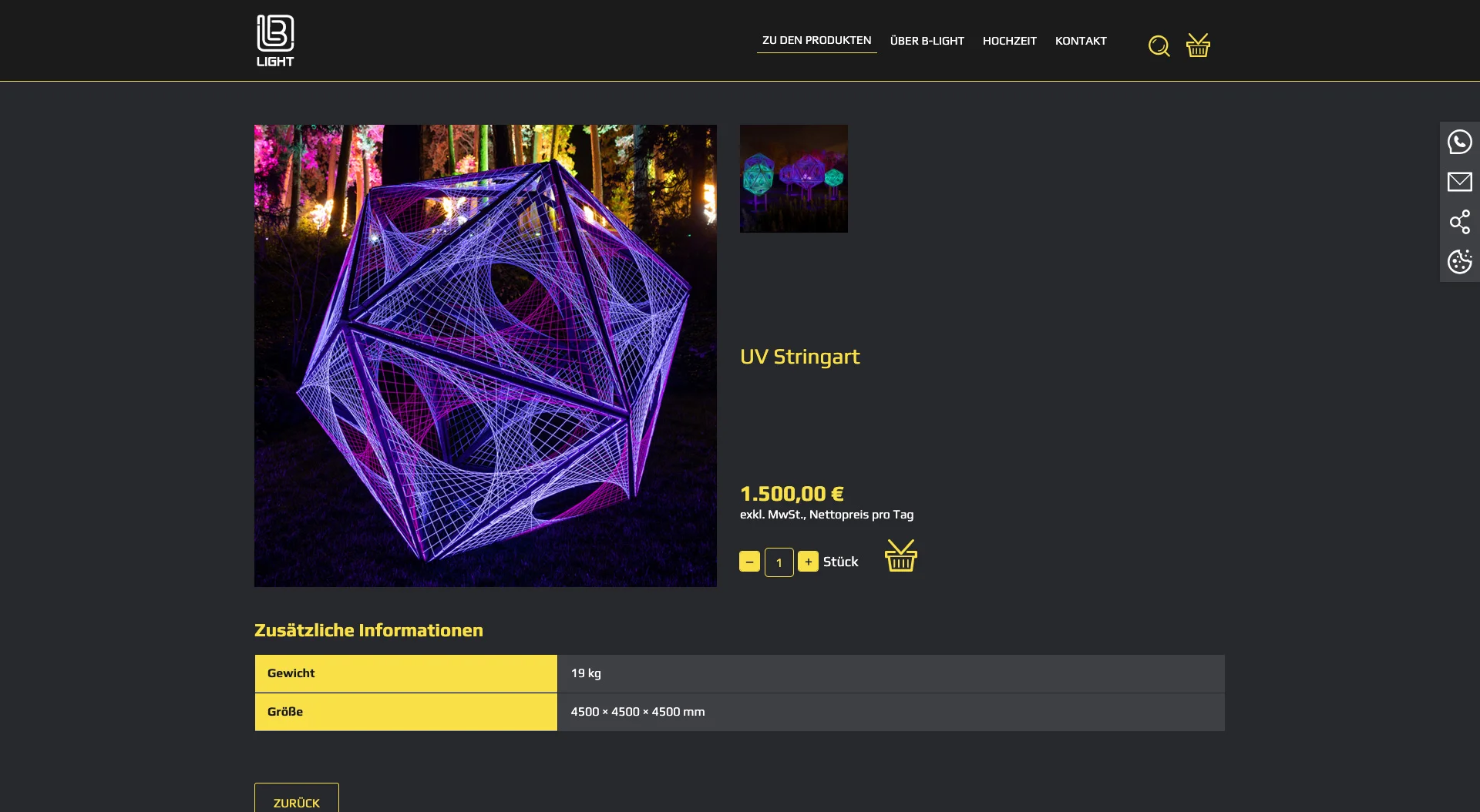Go to Über B-Light page
Screen dimensions: 1480x812
pyautogui.click(x=927, y=41)
